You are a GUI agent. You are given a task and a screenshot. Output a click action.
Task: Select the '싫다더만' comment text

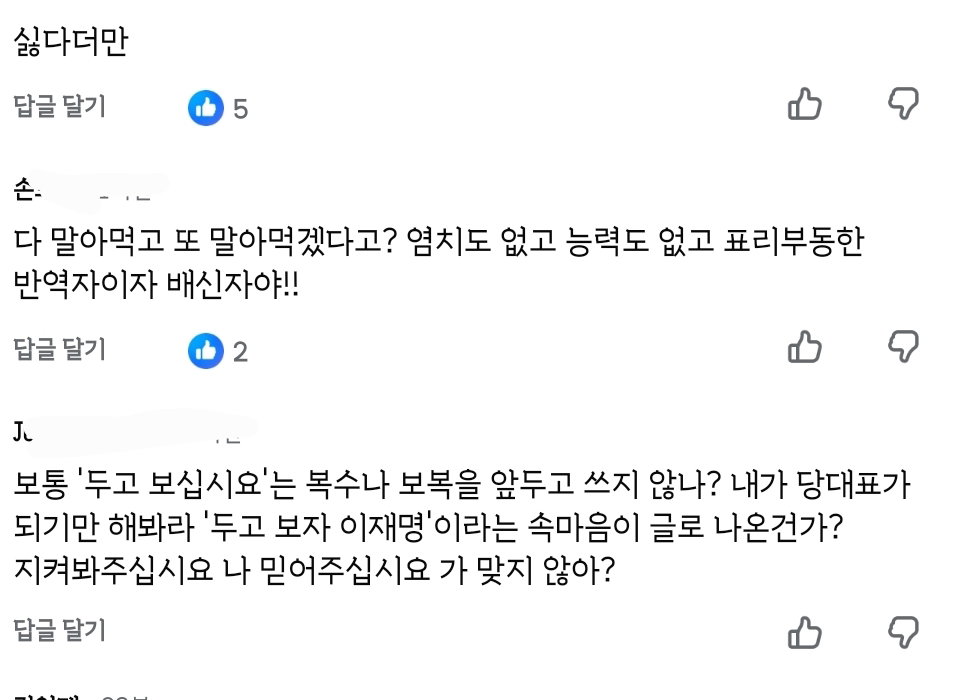[x=71, y=42]
